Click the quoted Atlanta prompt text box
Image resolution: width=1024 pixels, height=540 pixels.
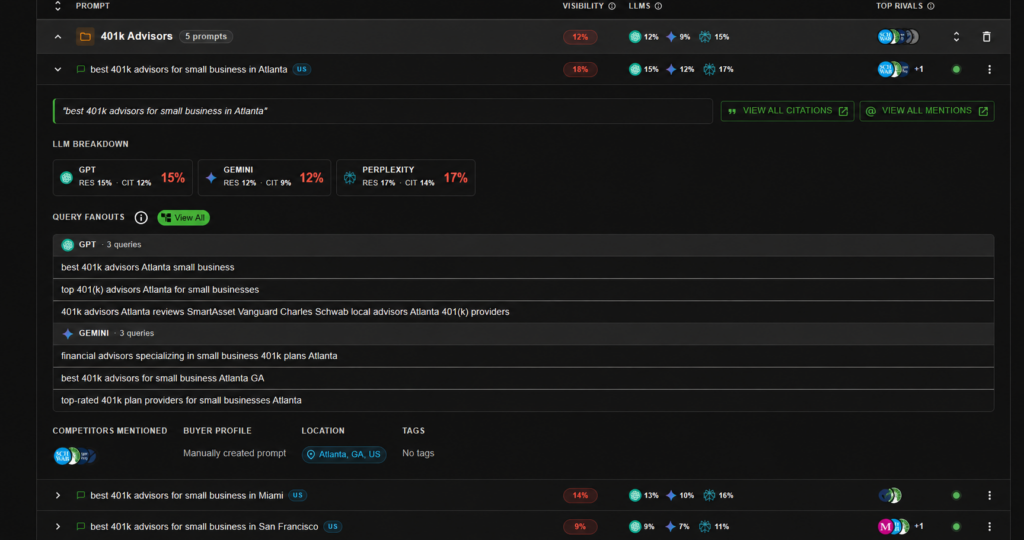point(383,111)
